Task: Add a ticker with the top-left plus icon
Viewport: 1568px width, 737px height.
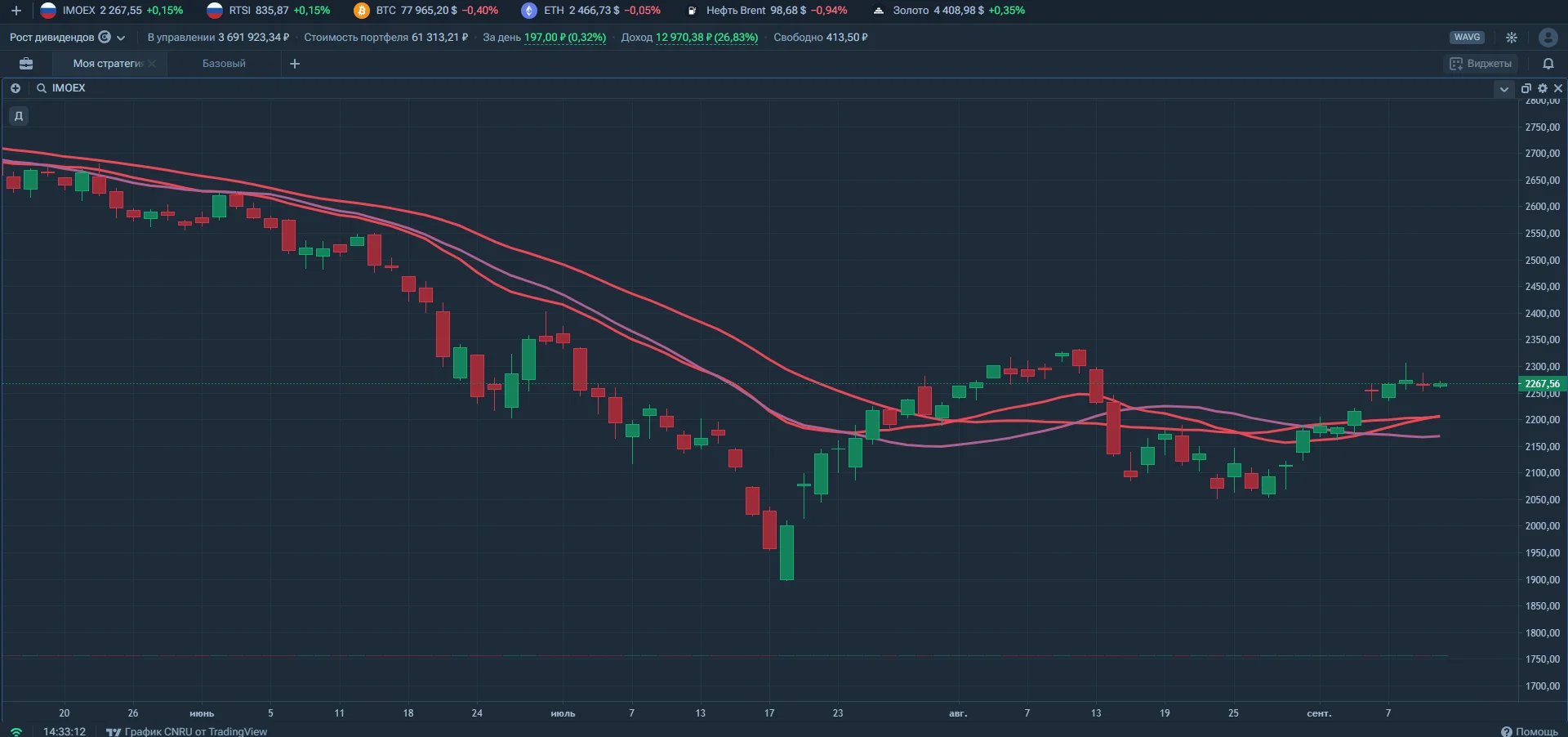Action: click(x=16, y=11)
